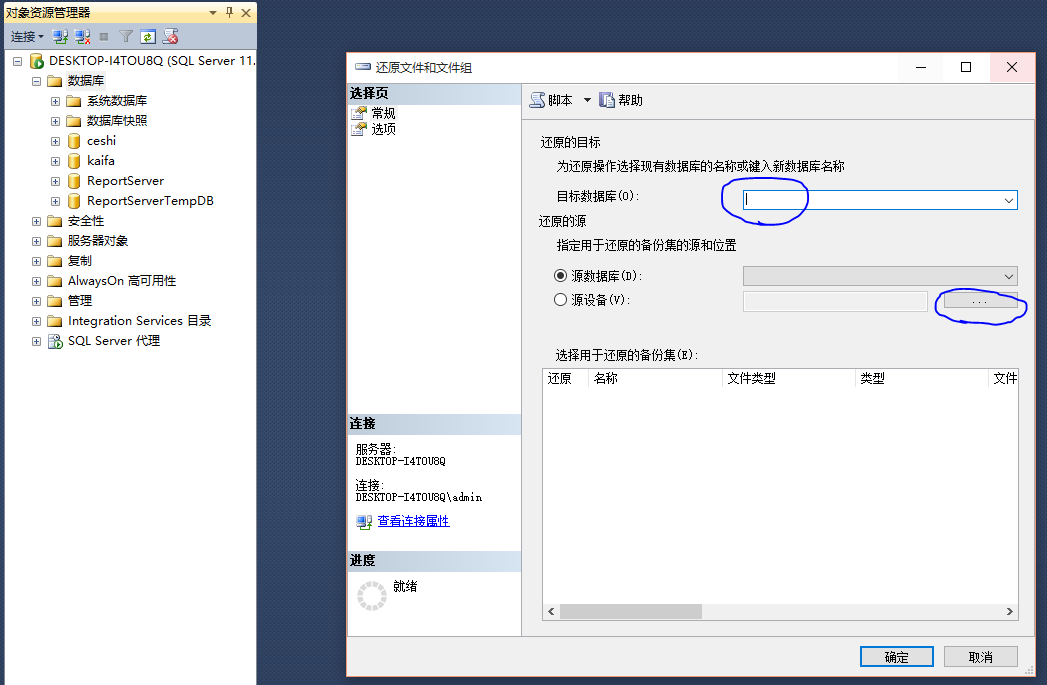Image resolution: width=1047 pixels, height=685 pixels.
Task: Click the scroll left arrow of backup set list
Action: point(552,612)
